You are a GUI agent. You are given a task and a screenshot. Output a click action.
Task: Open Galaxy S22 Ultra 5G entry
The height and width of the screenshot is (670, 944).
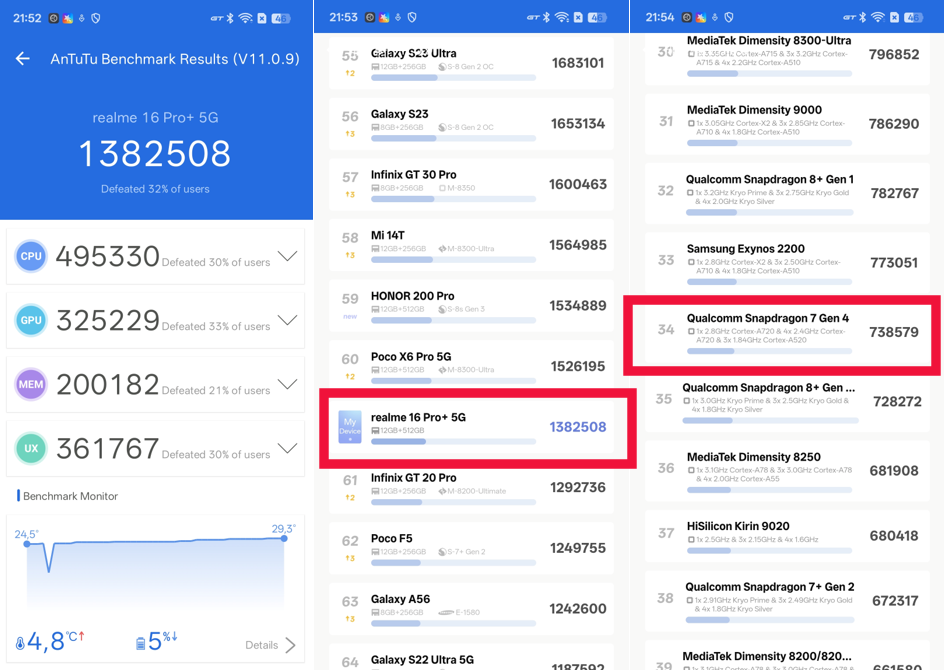pyautogui.click(x=471, y=659)
